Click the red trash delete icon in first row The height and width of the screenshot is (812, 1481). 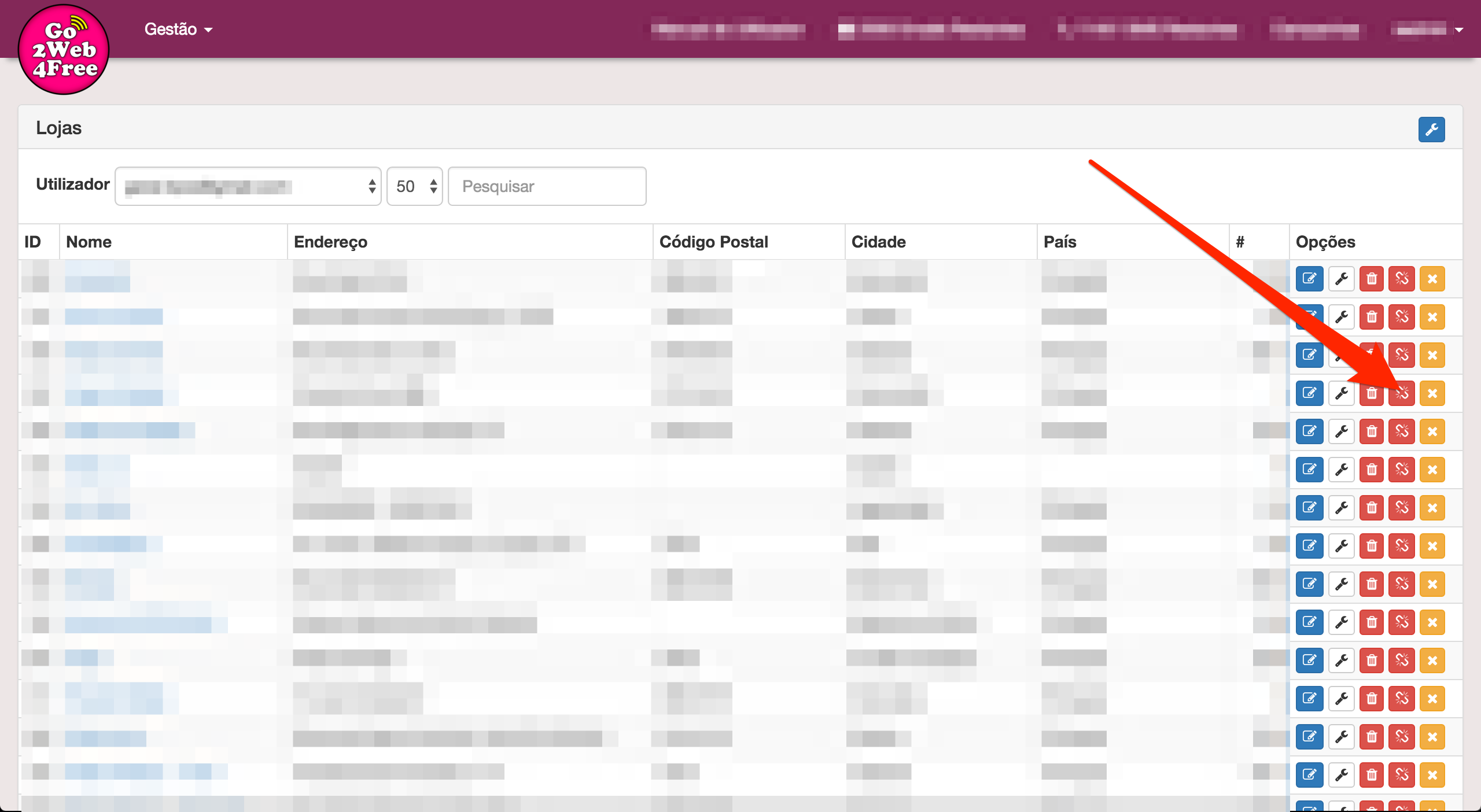point(1371,279)
